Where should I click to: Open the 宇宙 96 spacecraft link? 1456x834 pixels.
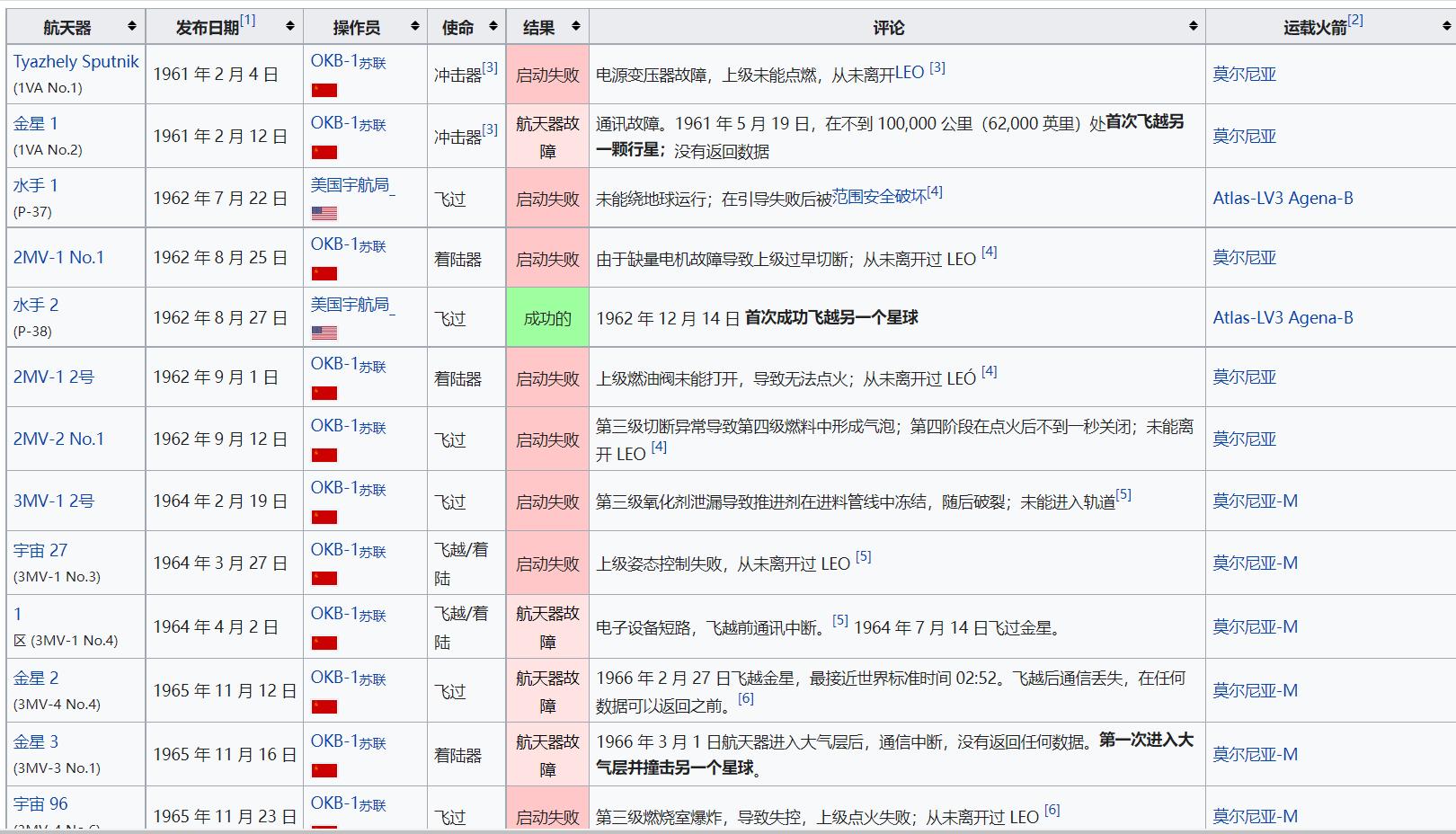40,803
